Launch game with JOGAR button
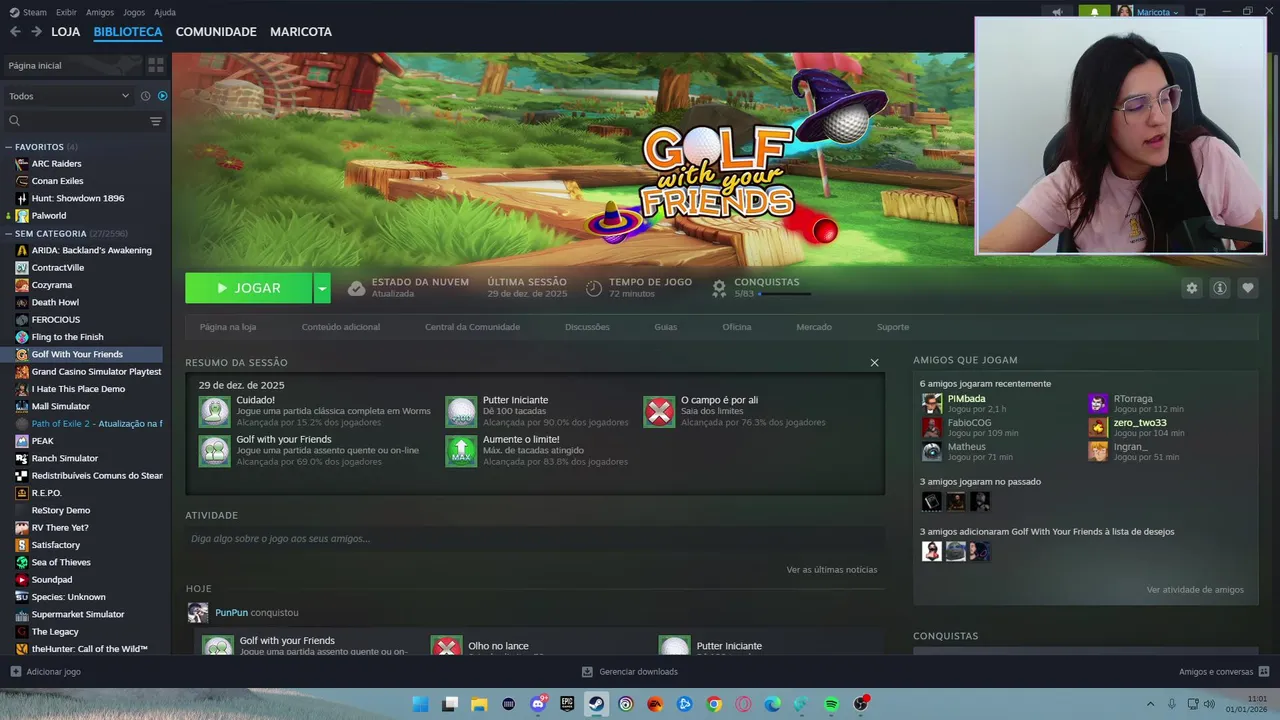1280x720 pixels. [248, 288]
